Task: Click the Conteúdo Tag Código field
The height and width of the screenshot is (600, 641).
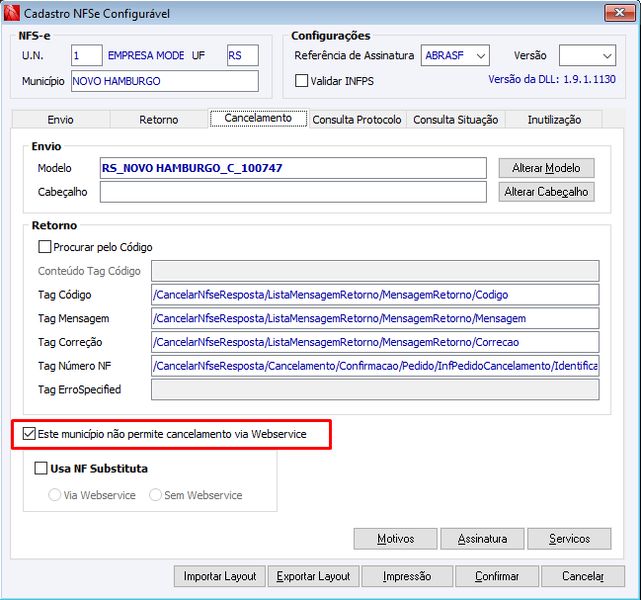Action: (x=375, y=271)
